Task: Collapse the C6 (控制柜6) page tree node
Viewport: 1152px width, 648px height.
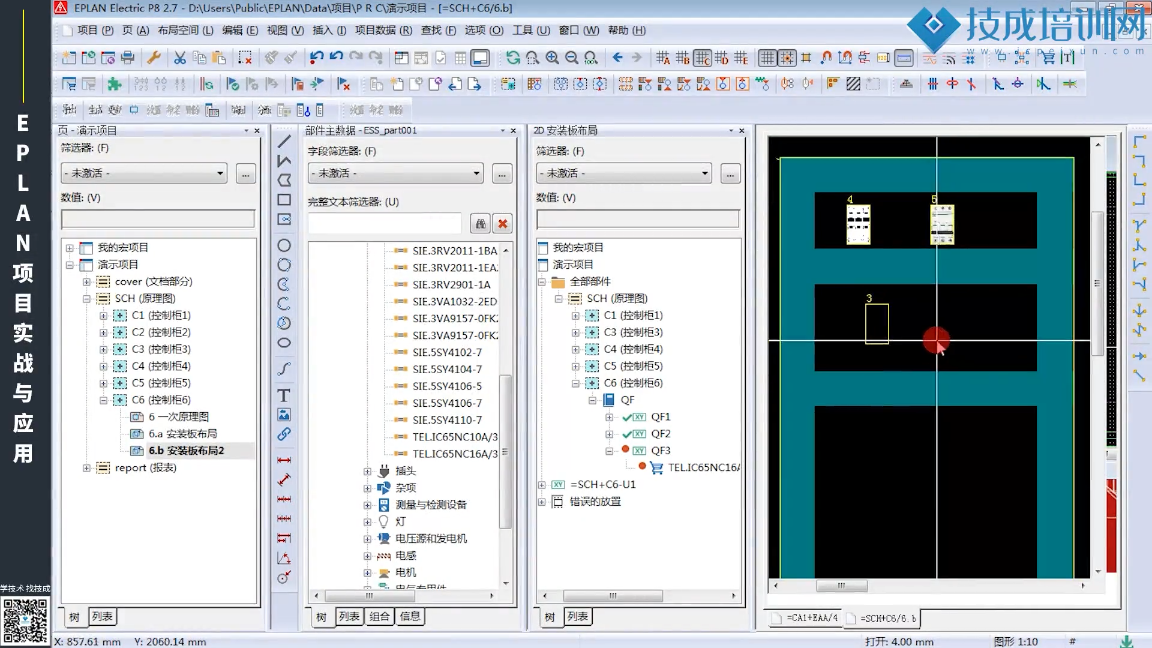Action: [104, 400]
